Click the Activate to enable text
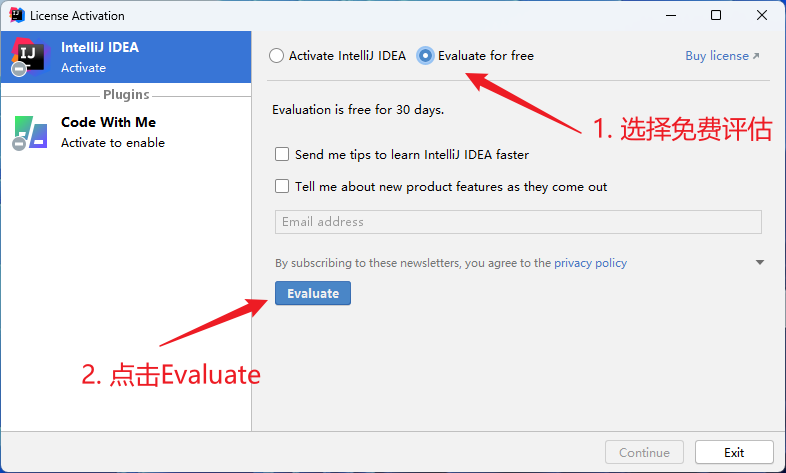Screen dimensions: 786x473 tap(113, 143)
